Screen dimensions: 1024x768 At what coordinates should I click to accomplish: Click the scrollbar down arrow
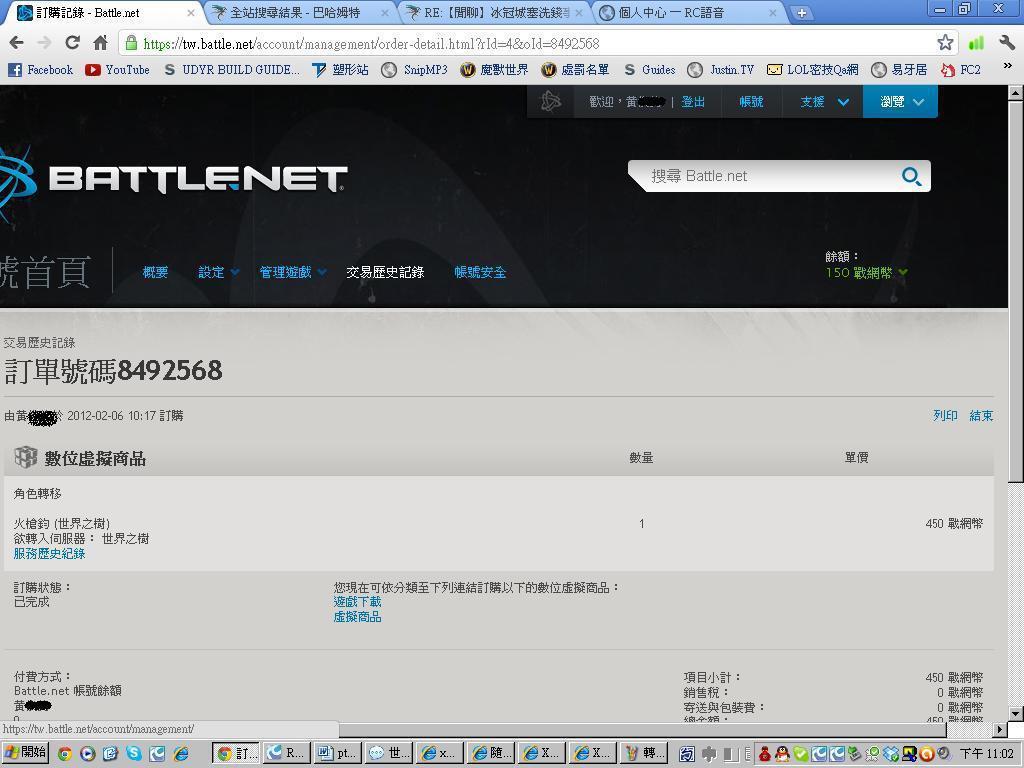click(x=1016, y=714)
